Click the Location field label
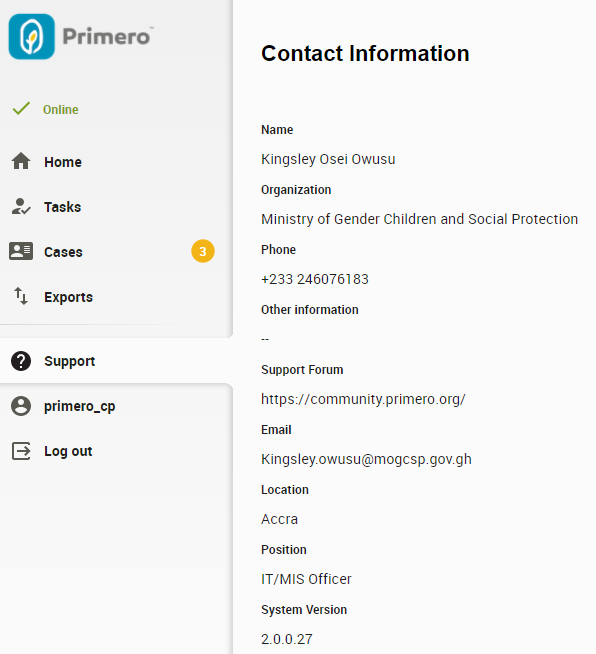 pyautogui.click(x=285, y=490)
